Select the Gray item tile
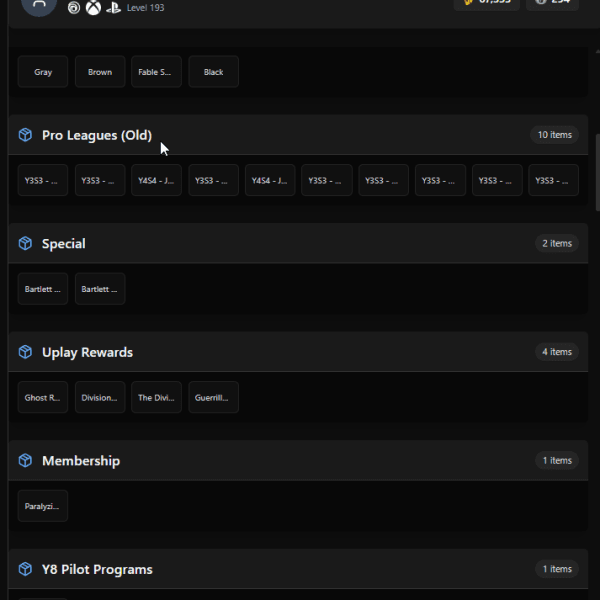Image resolution: width=600 pixels, height=600 pixels. tap(43, 72)
